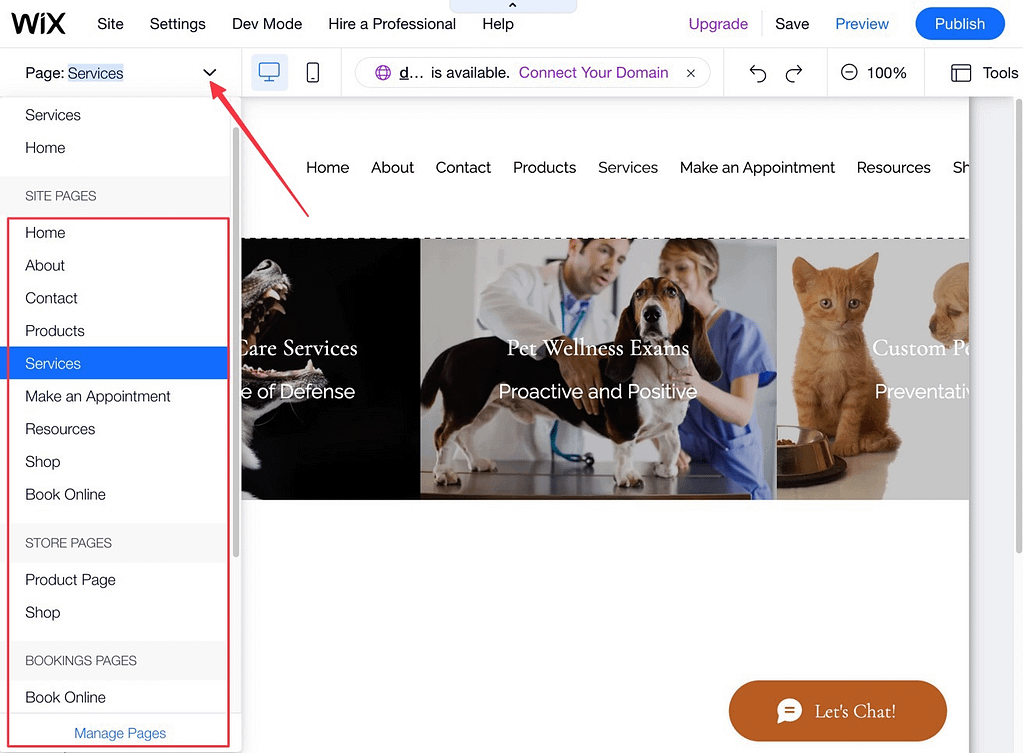Open the Site menu
Image resolution: width=1023 pixels, height=753 pixels.
point(110,24)
